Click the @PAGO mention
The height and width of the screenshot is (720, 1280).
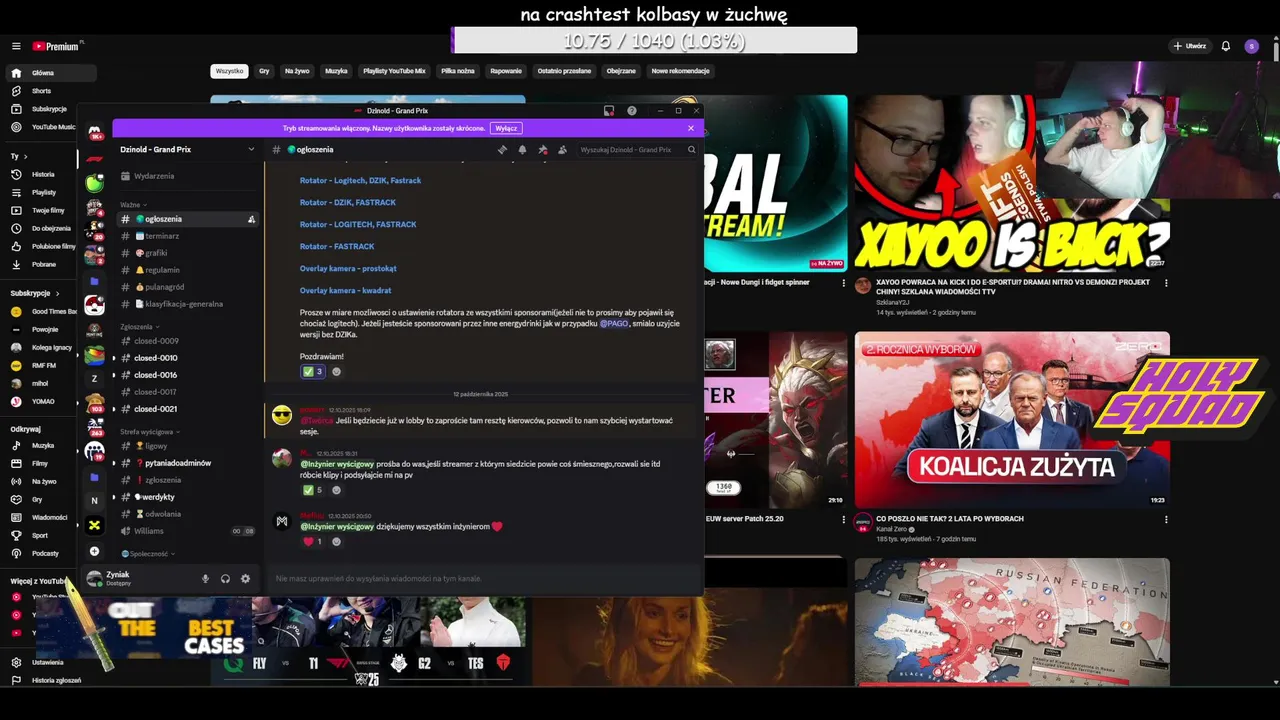tap(612, 324)
